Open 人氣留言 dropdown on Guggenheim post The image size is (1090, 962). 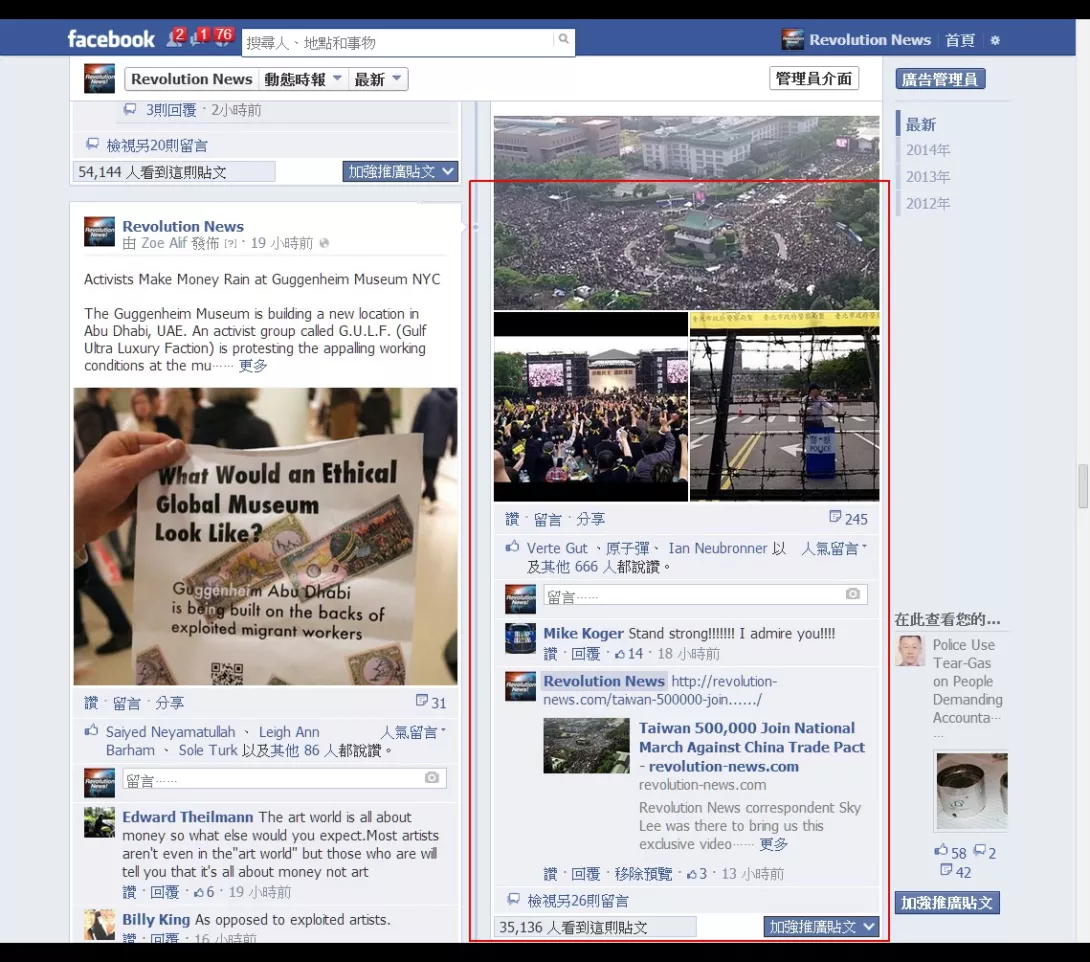(414, 732)
